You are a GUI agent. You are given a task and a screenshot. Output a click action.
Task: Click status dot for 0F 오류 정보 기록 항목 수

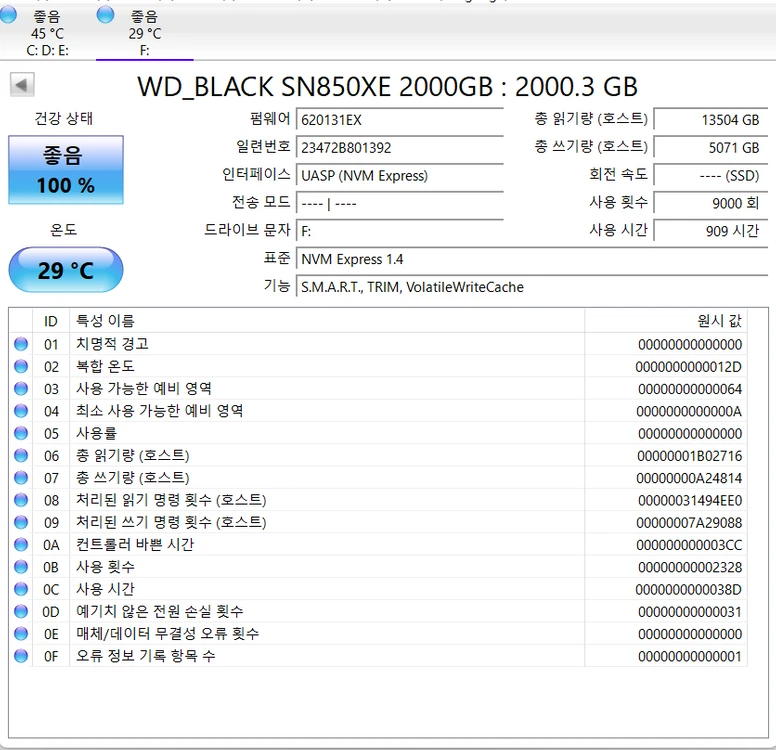click(21, 656)
